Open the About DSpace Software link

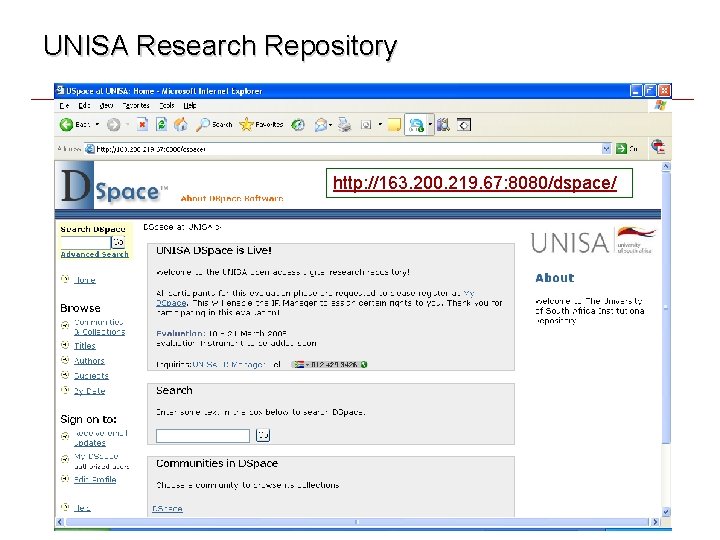click(x=231, y=198)
